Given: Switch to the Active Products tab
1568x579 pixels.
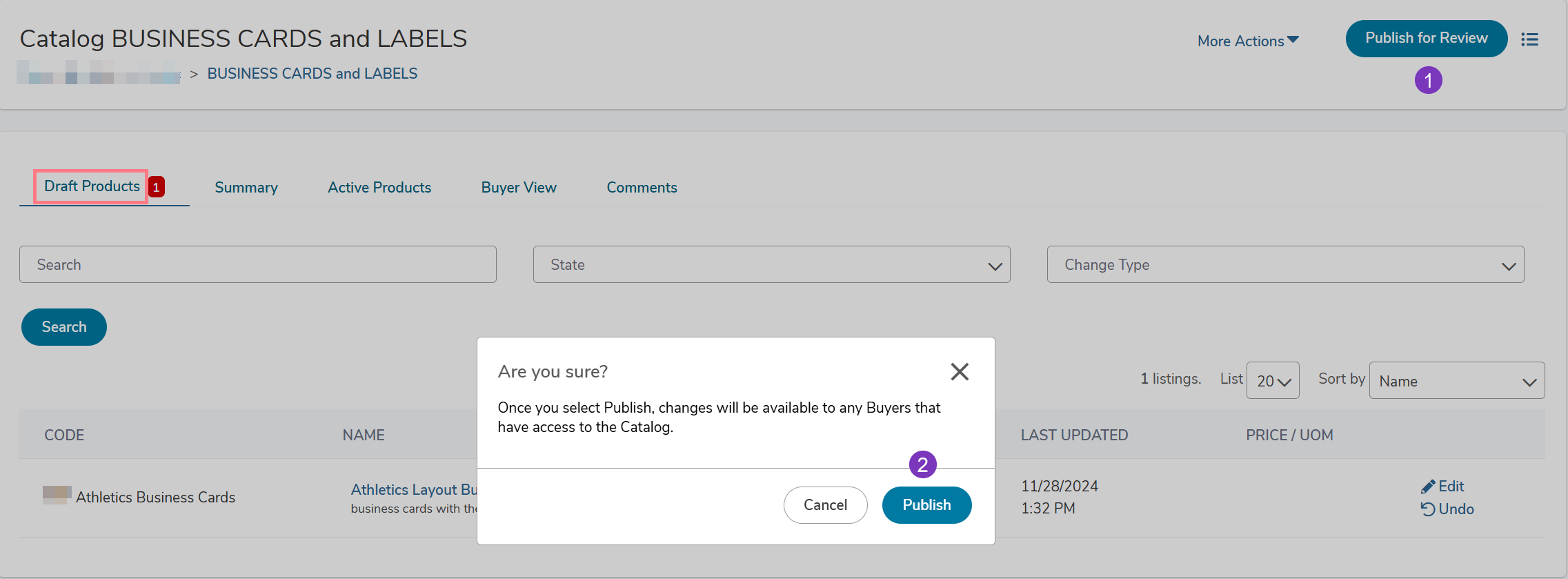Looking at the screenshot, I should tap(379, 188).
